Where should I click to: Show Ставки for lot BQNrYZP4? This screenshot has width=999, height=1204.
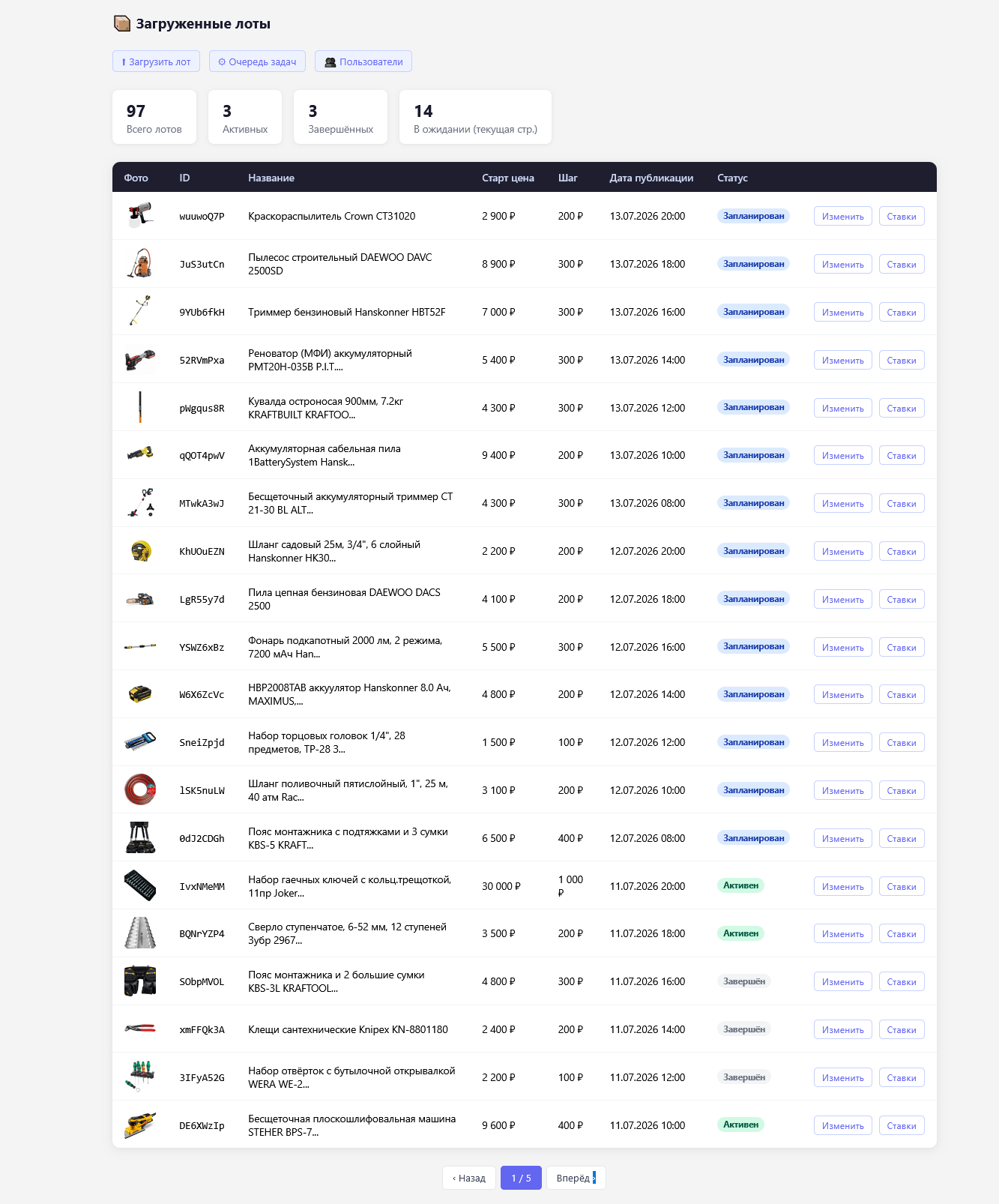[x=902, y=933]
